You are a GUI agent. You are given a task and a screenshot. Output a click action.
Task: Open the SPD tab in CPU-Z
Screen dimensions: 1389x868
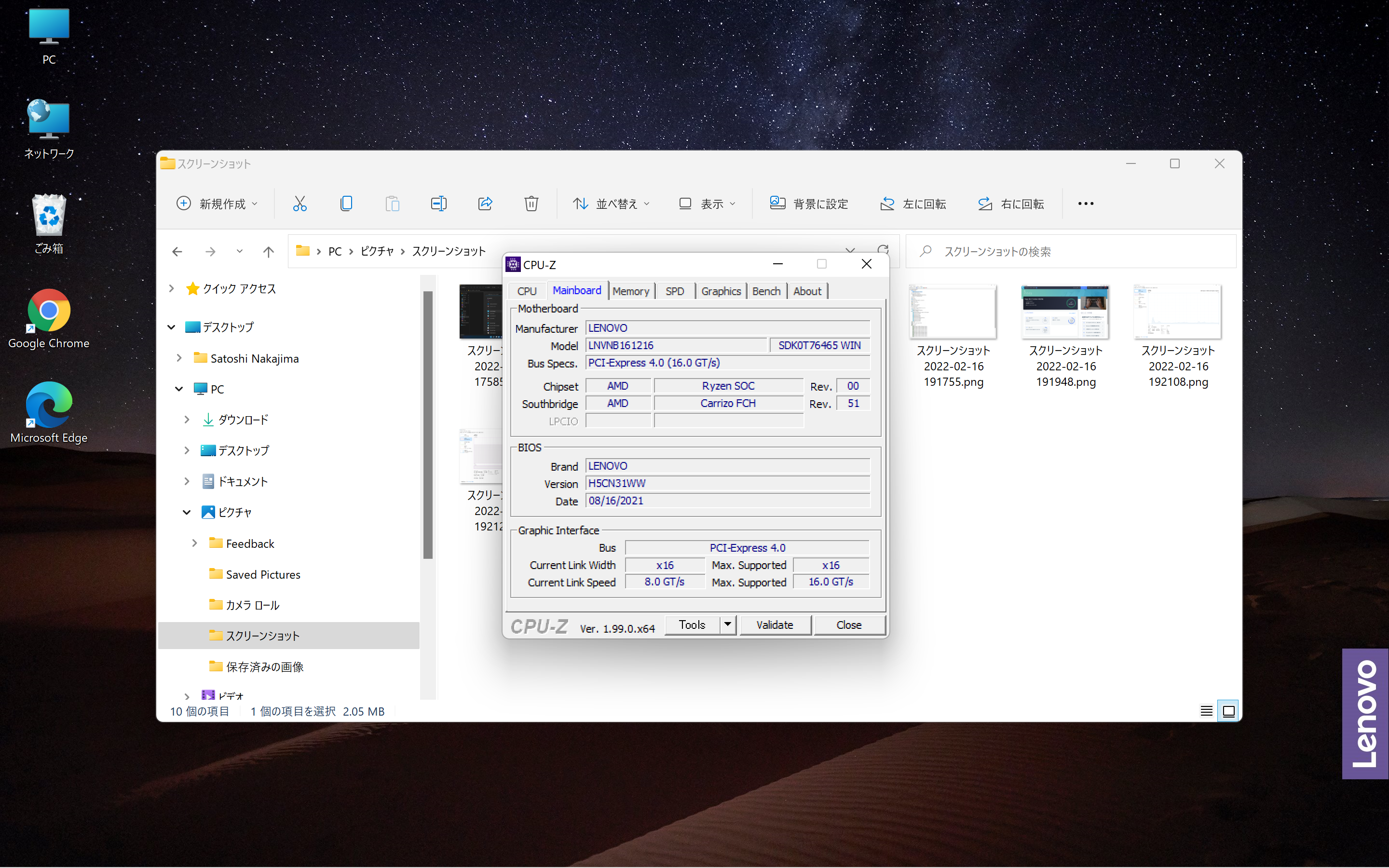pyautogui.click(x=675, y=291)
